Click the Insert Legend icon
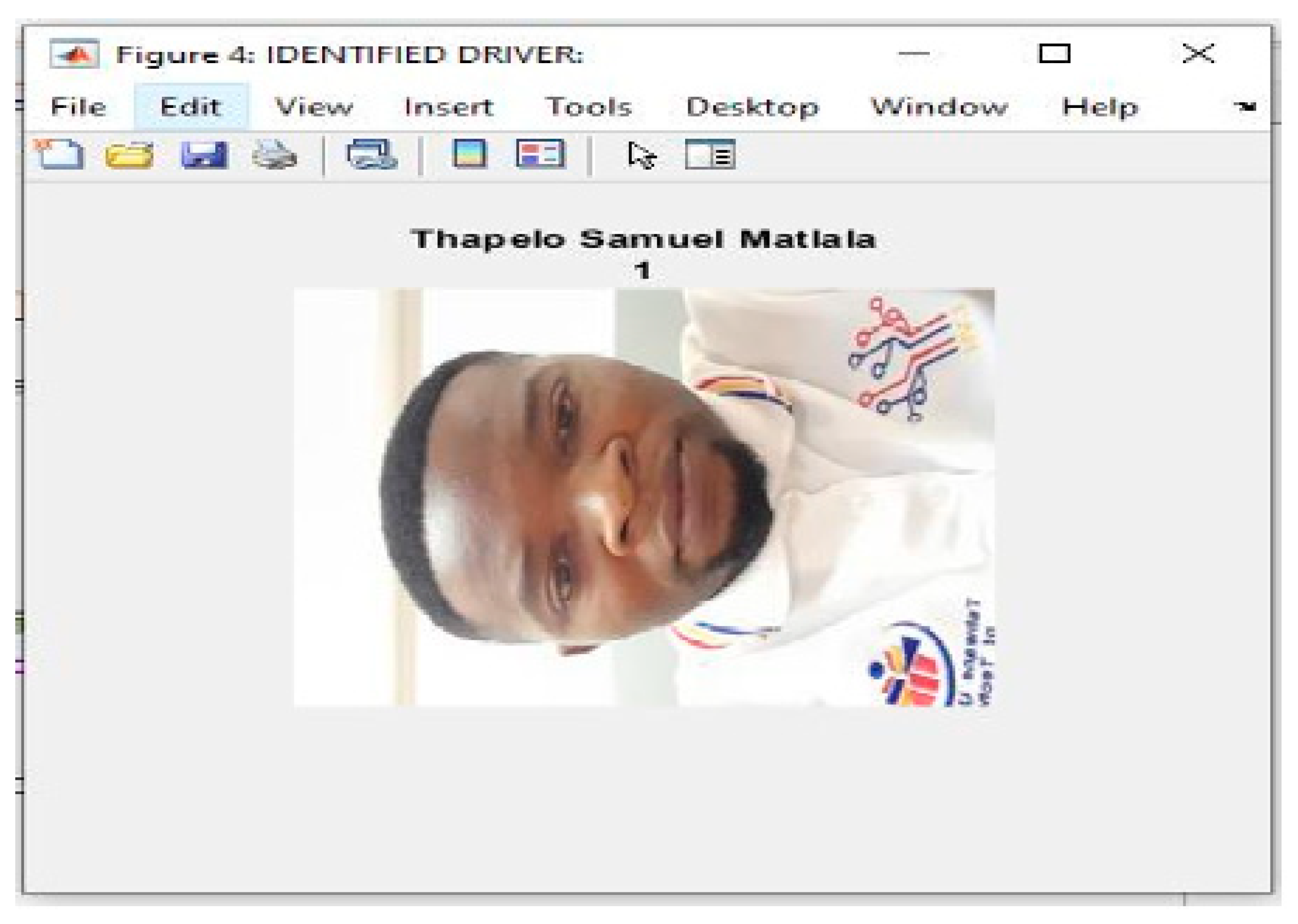The height and width of the screenshot is (924, 1298). tap(541, 154)
